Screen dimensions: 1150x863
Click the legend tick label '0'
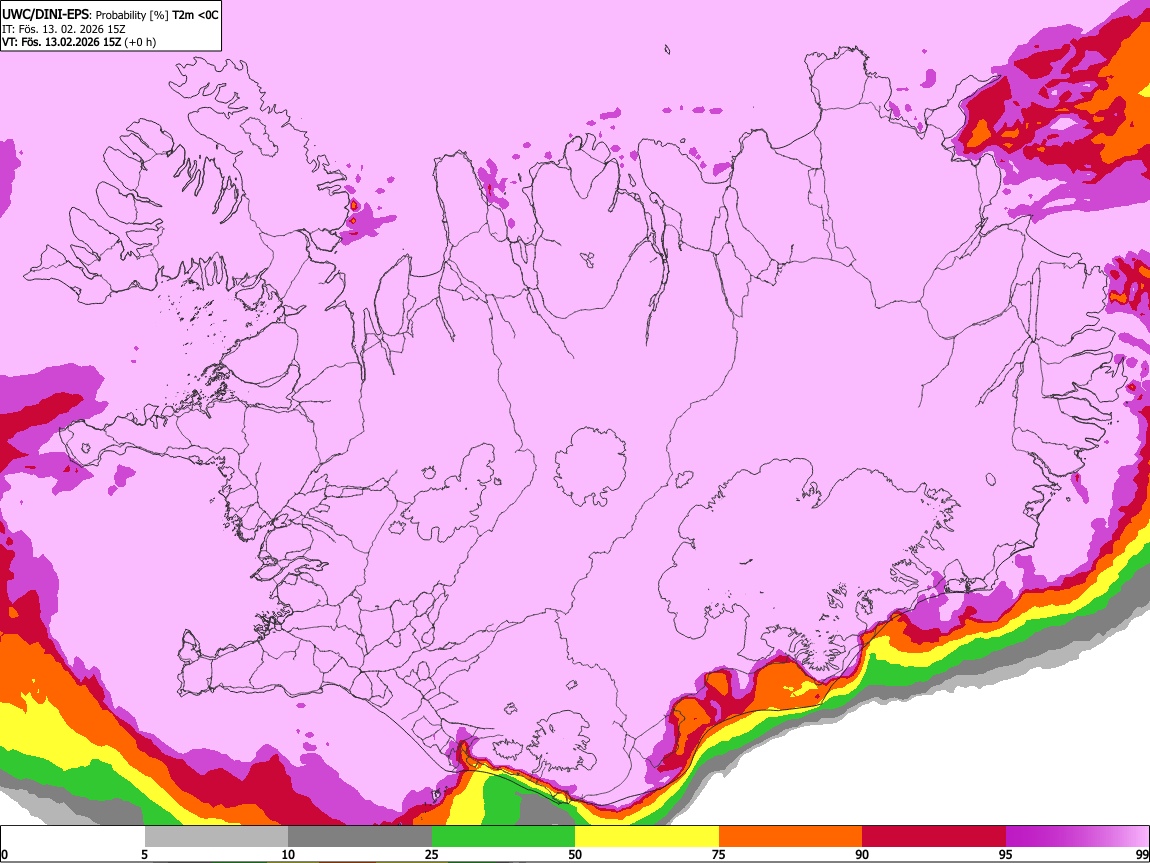4,854
